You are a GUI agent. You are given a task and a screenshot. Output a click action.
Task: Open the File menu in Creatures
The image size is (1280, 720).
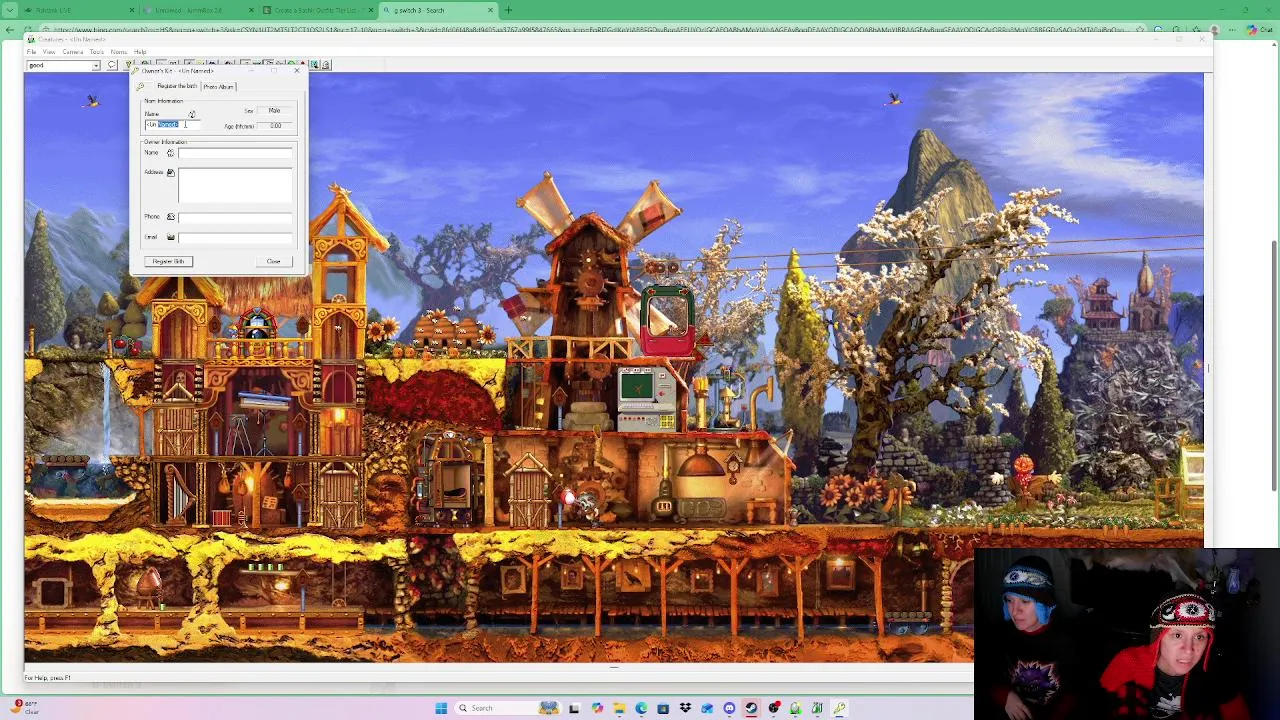(x=32, y=52)
